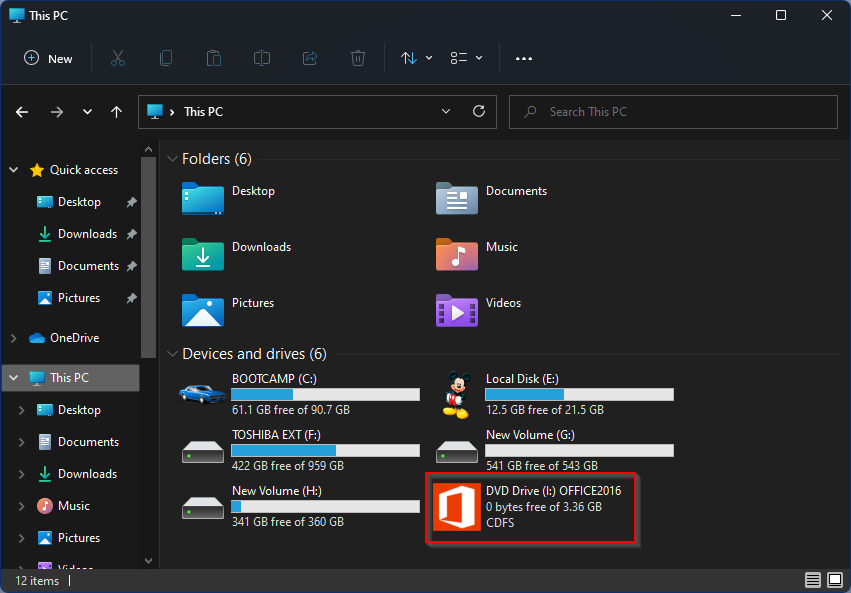Switch to details view in status bar

[x=812, y=580]
